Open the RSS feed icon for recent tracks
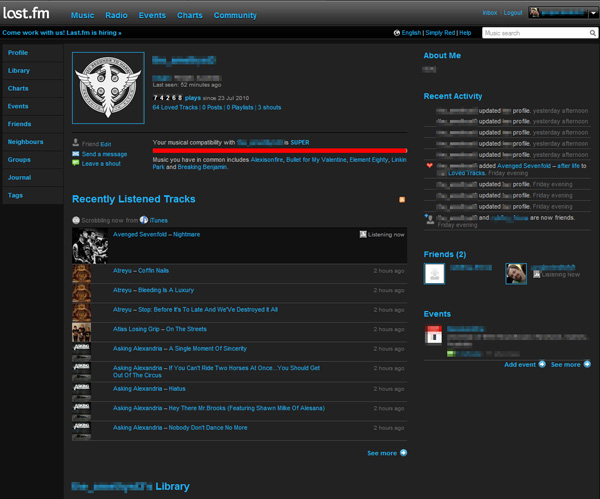 click(x=402, y=199)
